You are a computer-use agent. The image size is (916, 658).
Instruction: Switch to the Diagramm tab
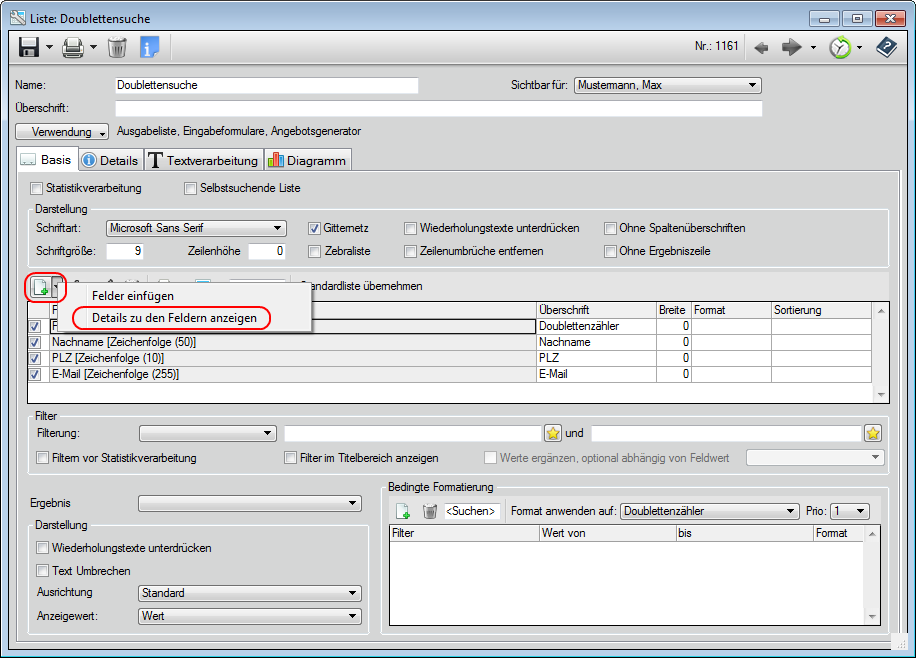point(306,159)
